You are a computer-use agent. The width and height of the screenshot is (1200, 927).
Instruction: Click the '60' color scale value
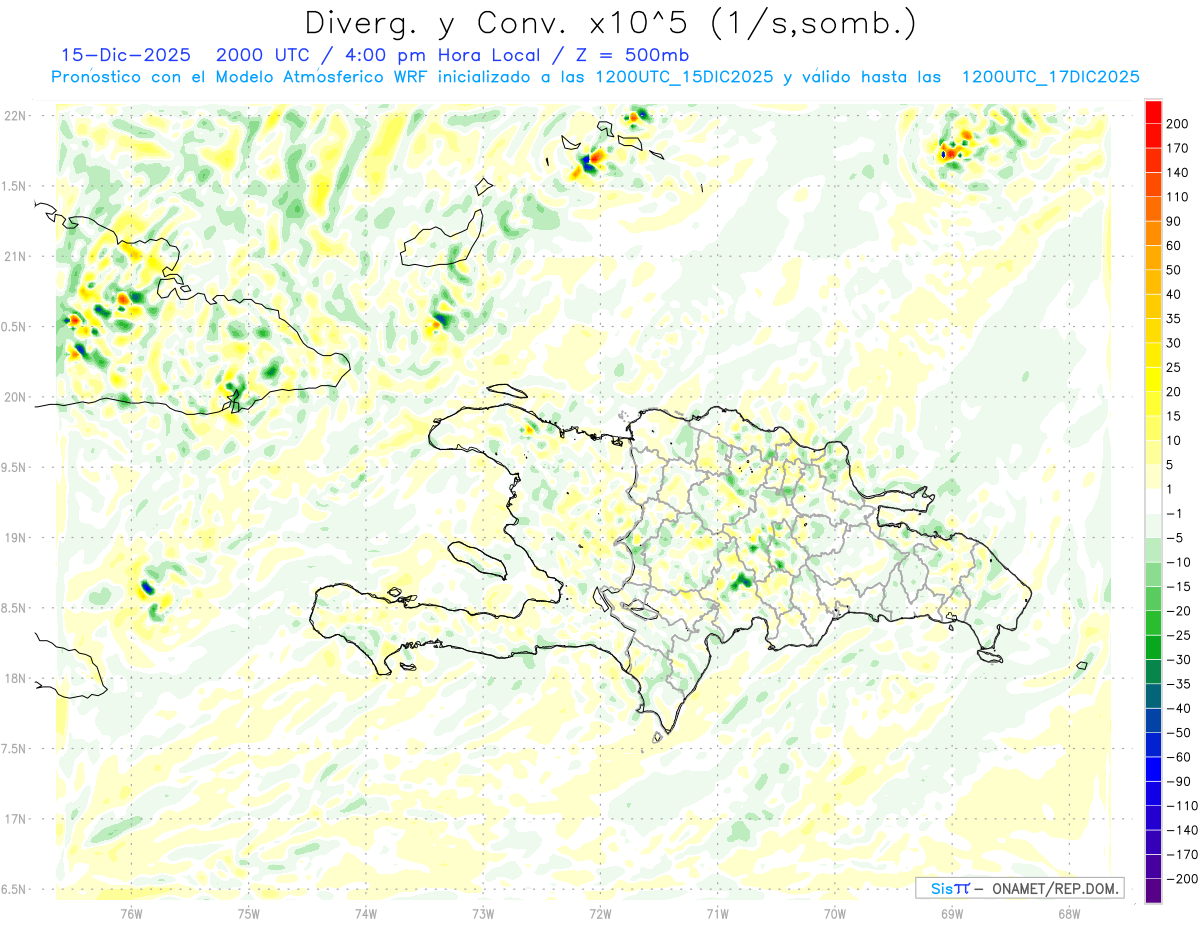pyautogui.click(x=1175, y=246)
